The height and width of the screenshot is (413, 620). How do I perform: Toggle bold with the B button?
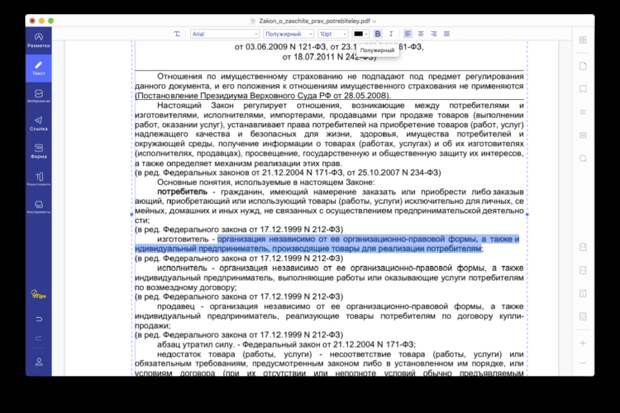tap(378, 34)
